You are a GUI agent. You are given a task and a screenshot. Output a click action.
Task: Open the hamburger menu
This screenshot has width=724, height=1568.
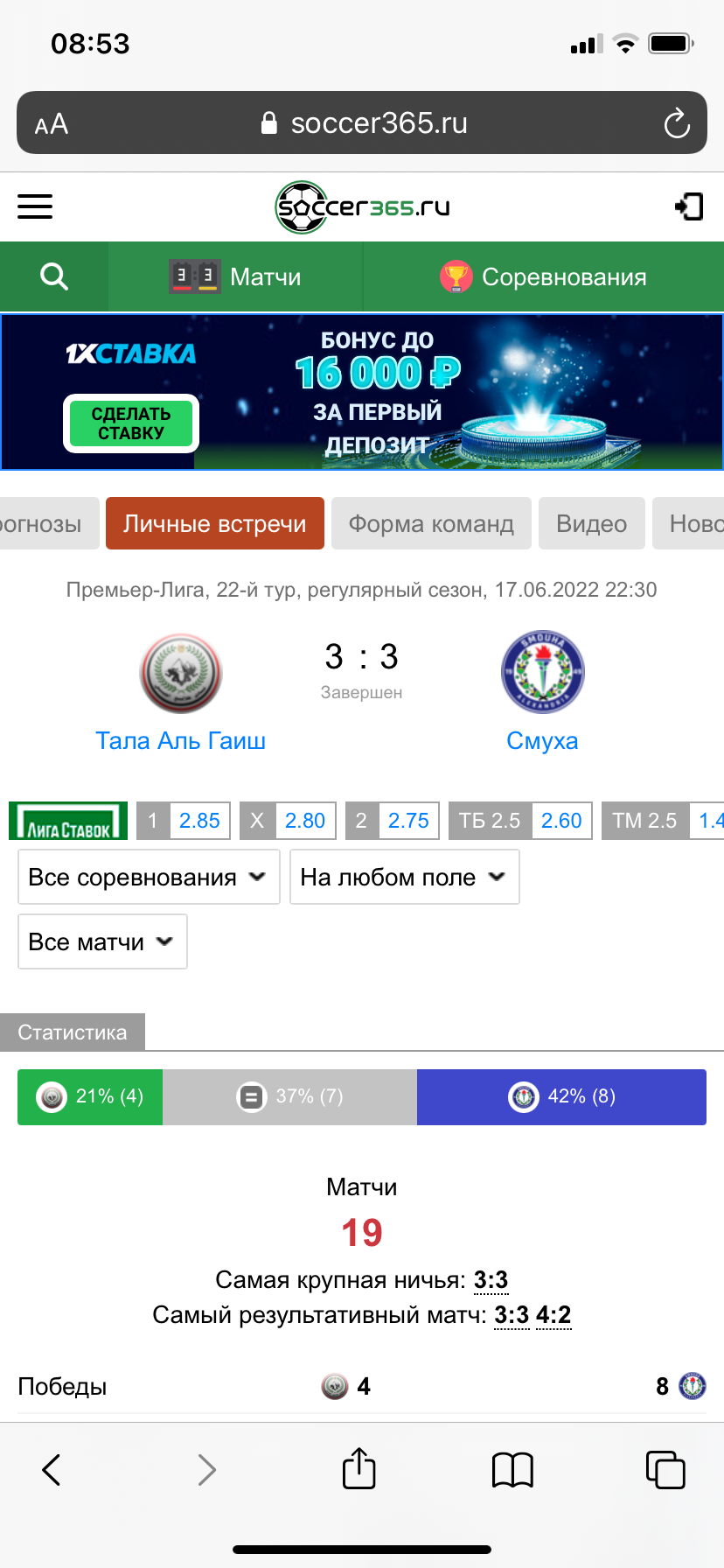[35, 206]
